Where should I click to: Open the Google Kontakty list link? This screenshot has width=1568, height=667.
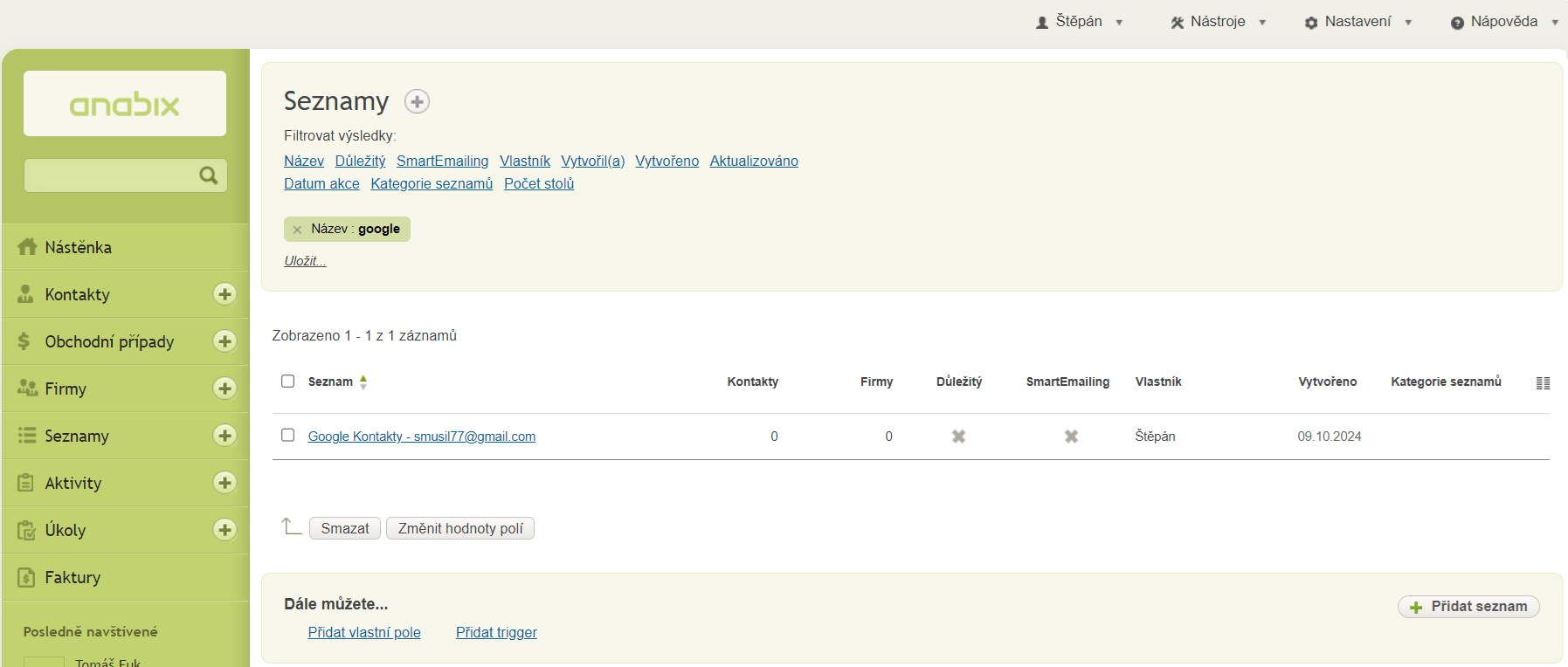point(421,437)
